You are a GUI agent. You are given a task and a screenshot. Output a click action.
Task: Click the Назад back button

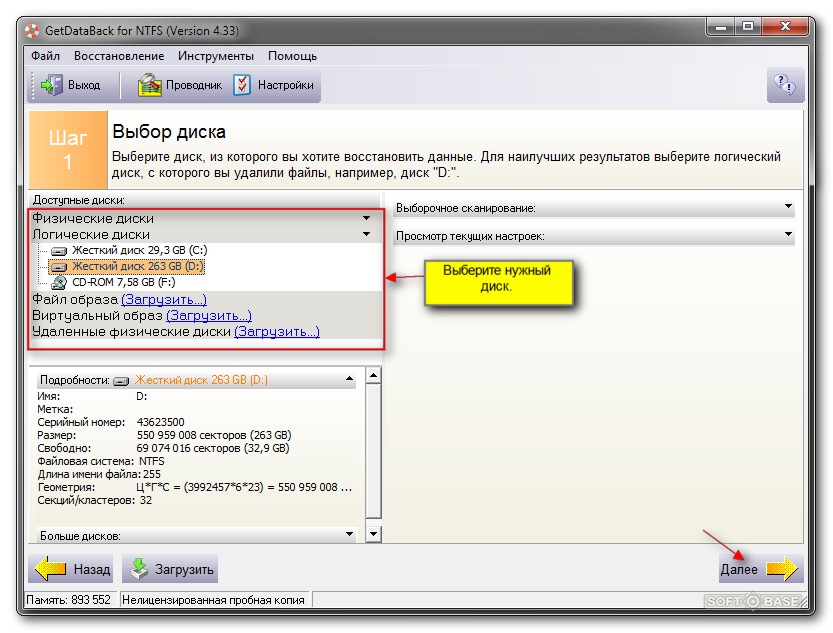71,569
